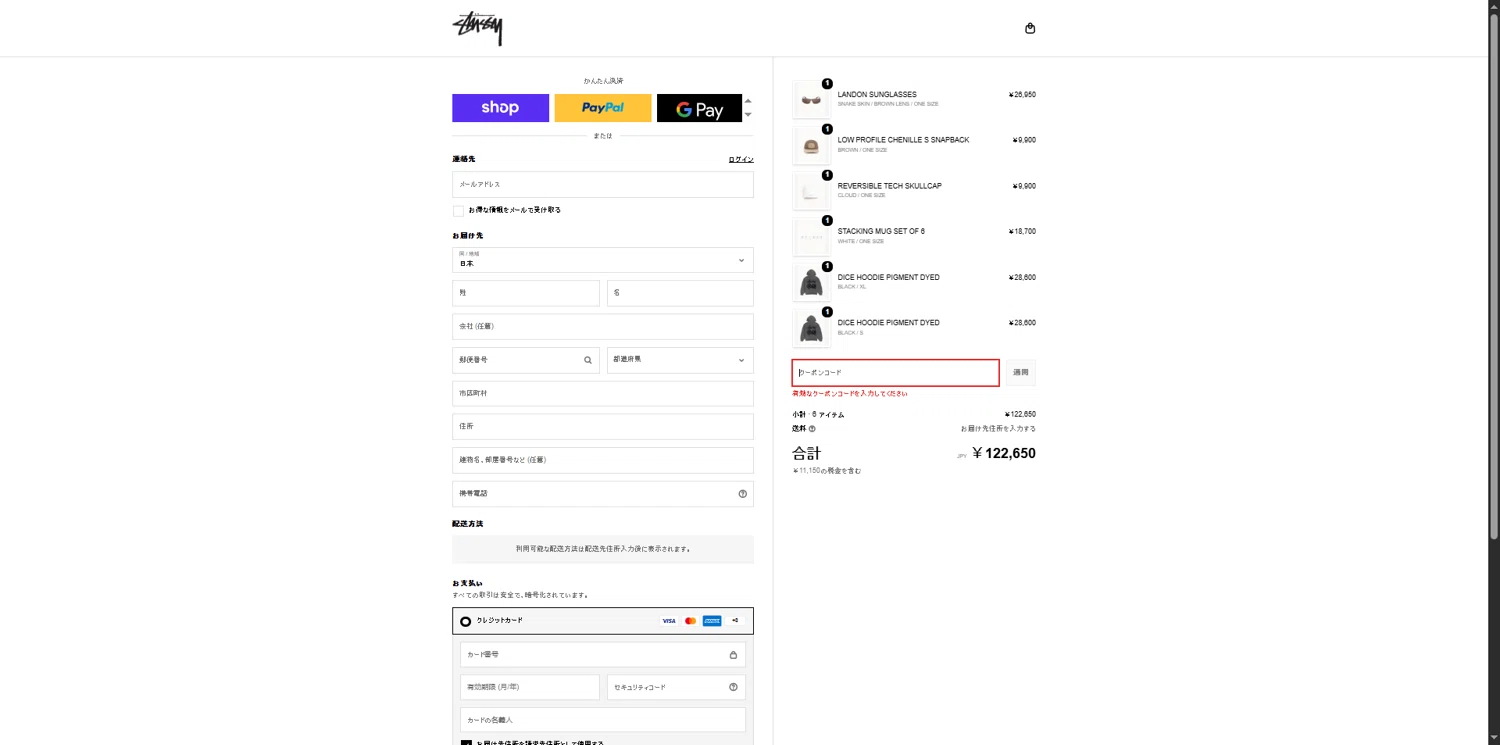Viewport: 1500px width, 745px height.
Task: Open the shopping bag icon
Action: click(x=1030, y=28)
